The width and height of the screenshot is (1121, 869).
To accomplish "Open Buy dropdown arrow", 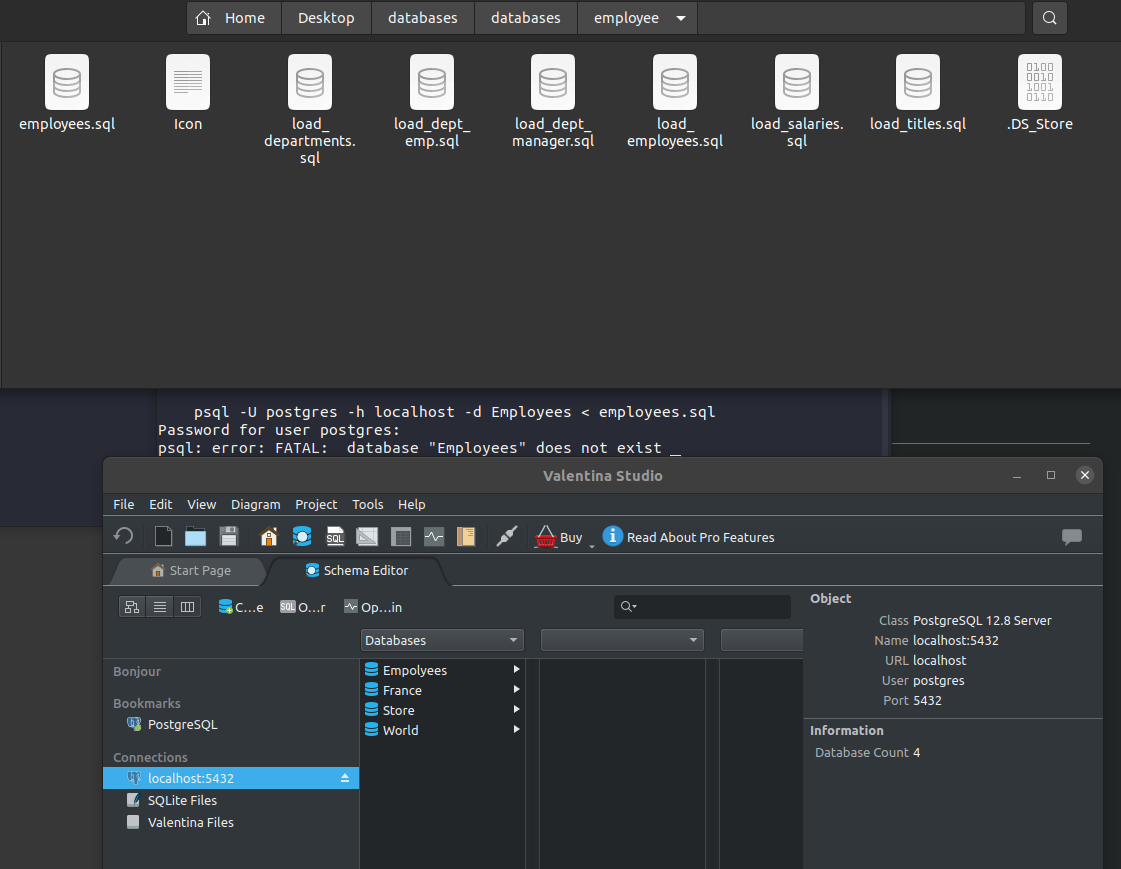I will (592, 546).
